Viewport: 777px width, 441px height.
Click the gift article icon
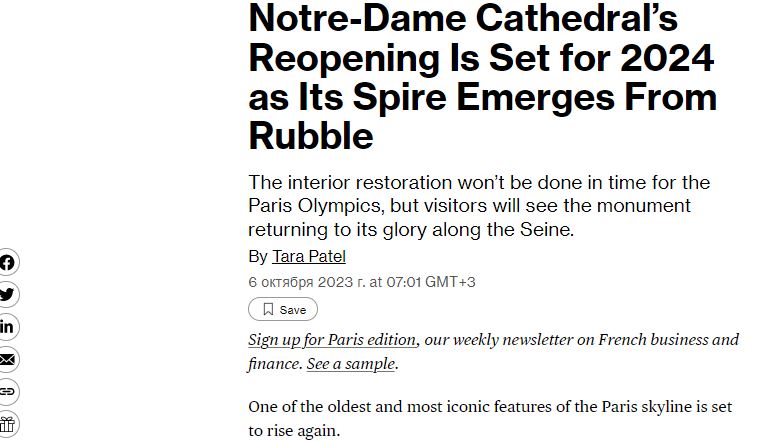coord(8,423)
